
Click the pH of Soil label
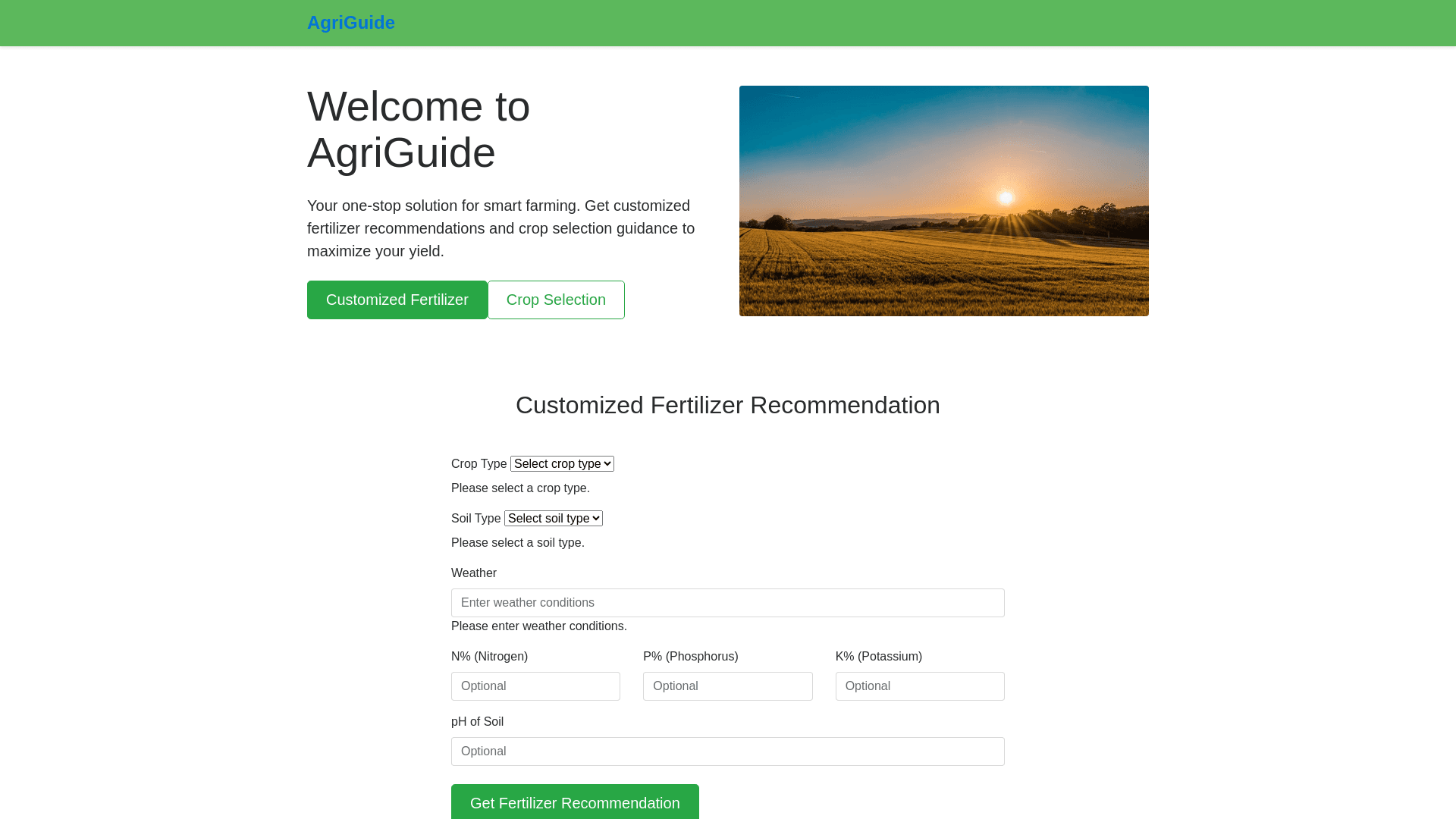(x=477, y=722)
